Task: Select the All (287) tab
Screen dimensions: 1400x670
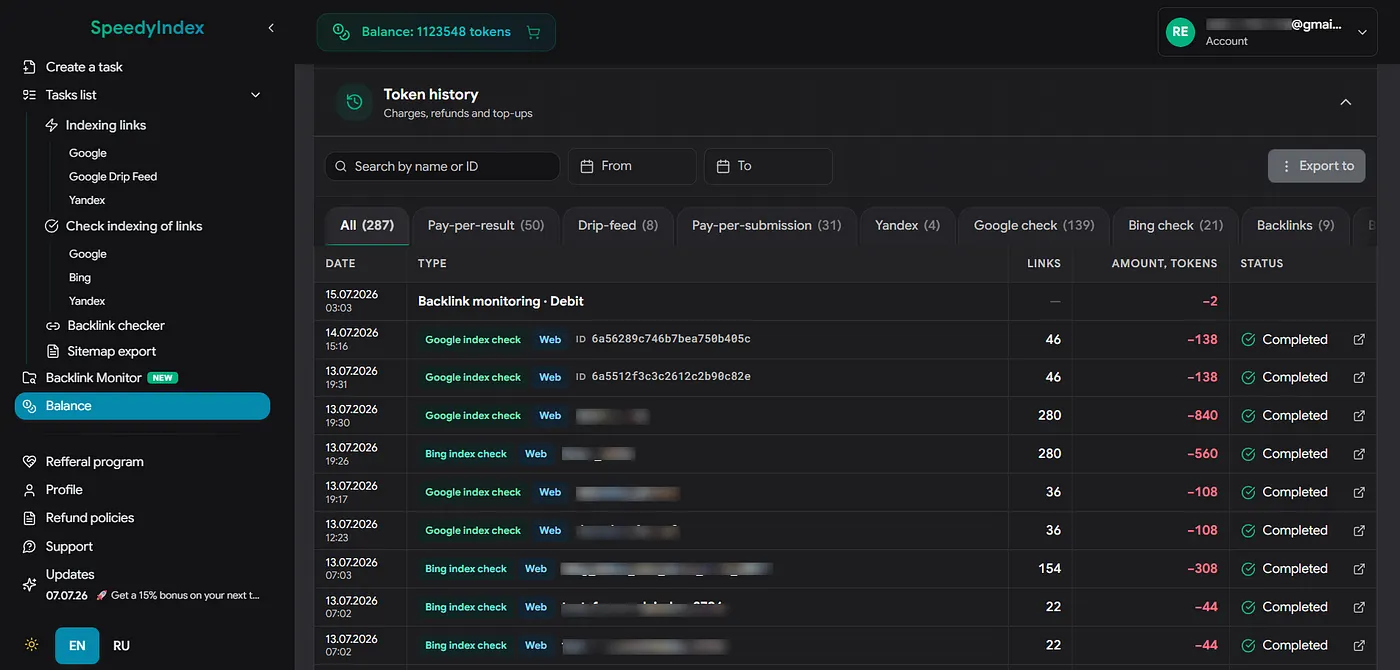Action: [x=367, y=225]
